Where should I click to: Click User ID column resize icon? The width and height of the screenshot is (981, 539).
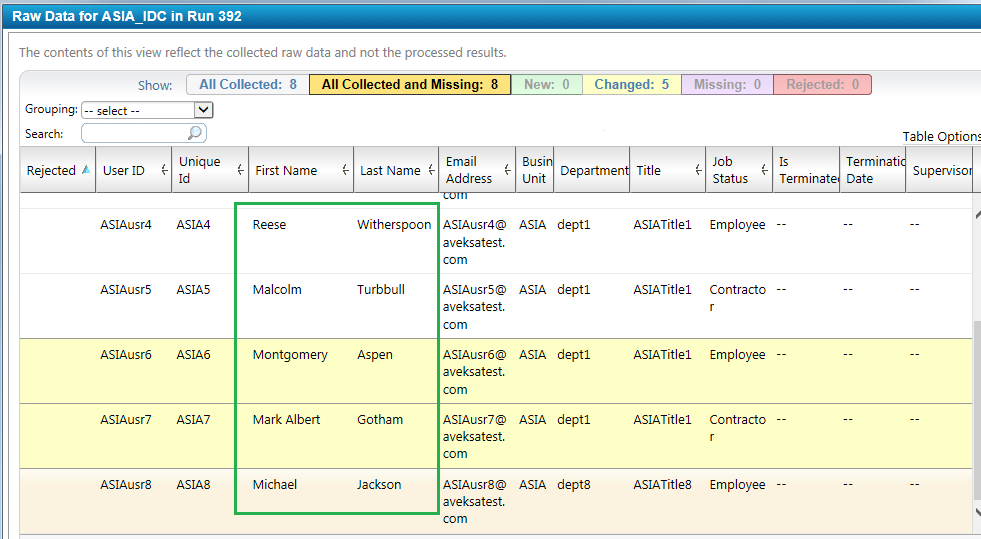pyautogui.click(x=164, y=171)
